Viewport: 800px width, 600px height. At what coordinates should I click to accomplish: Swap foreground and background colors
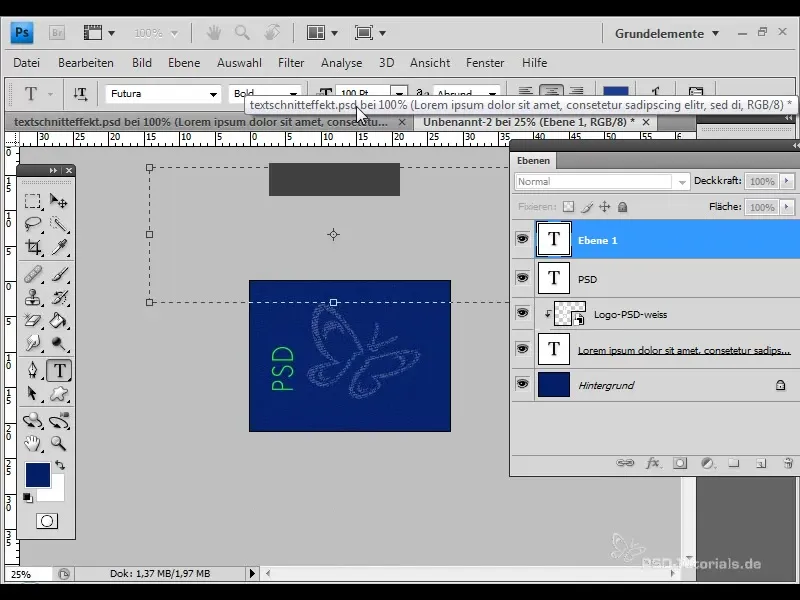tap(60, 465)
